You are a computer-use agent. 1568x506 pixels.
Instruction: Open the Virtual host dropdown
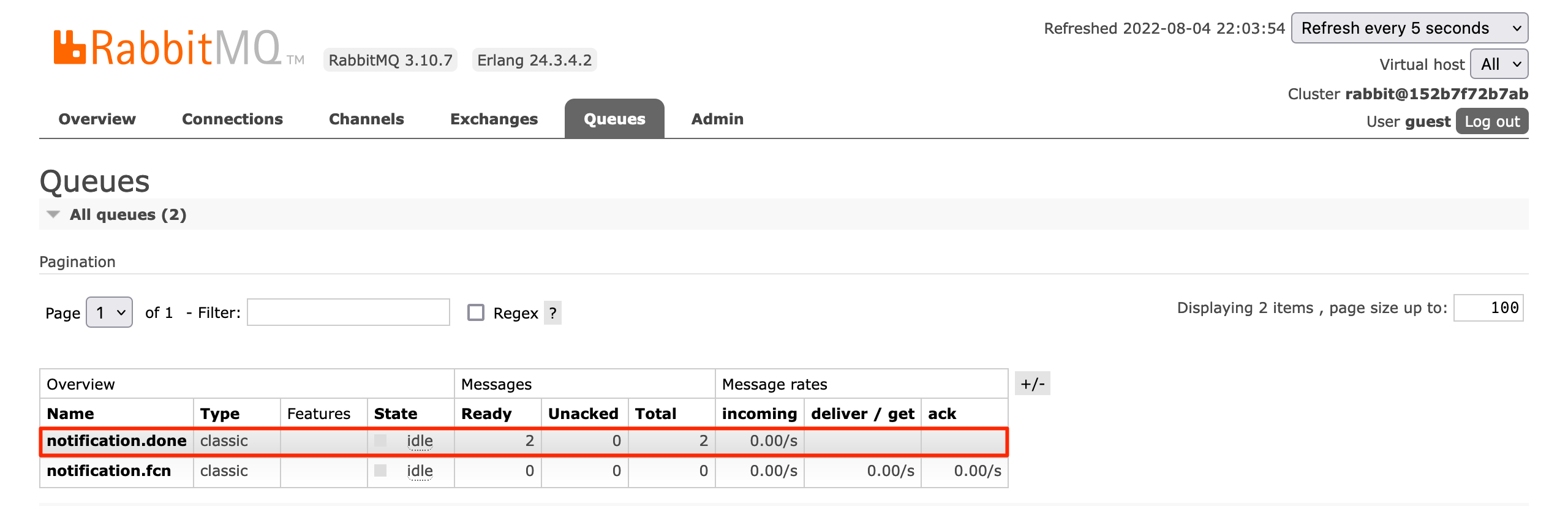1498,64
